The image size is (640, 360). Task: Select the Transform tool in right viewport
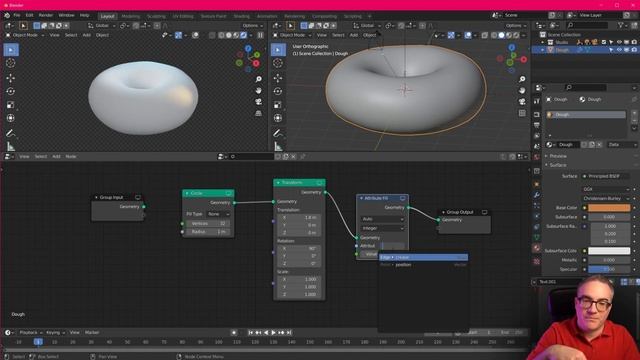point(278,118)
